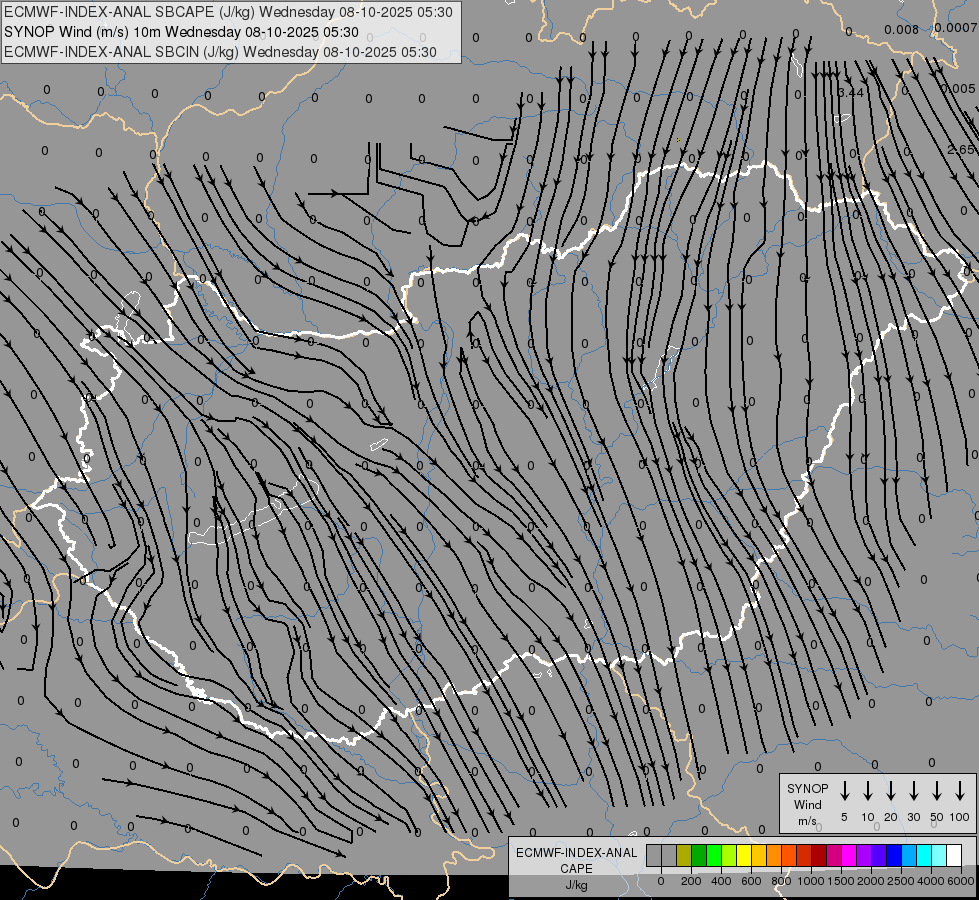Click the CAPE J/kg colorbar legend label
This screenshot has height=900, width=979.
tap(576, 868)
